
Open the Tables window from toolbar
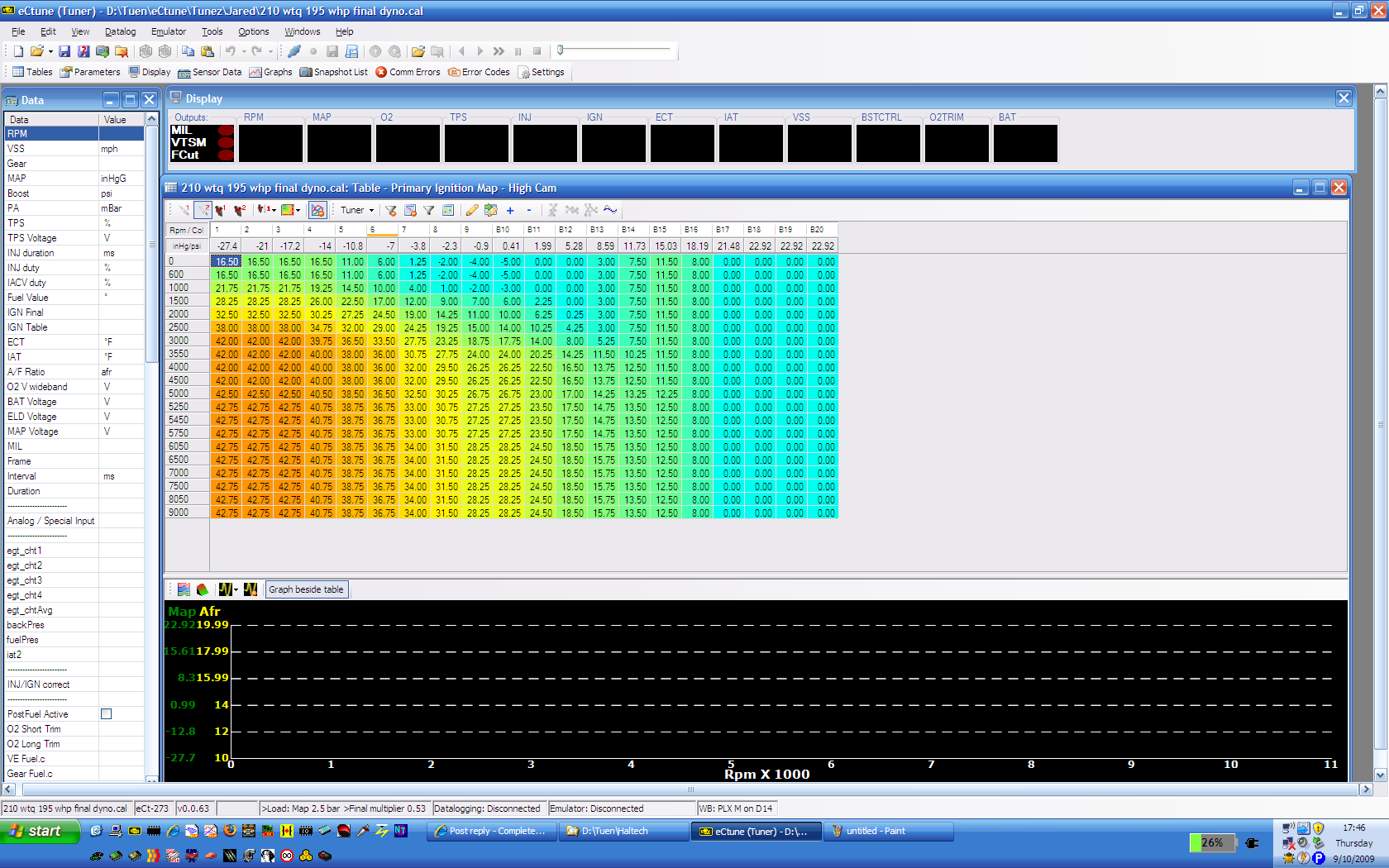click(32, 72)
